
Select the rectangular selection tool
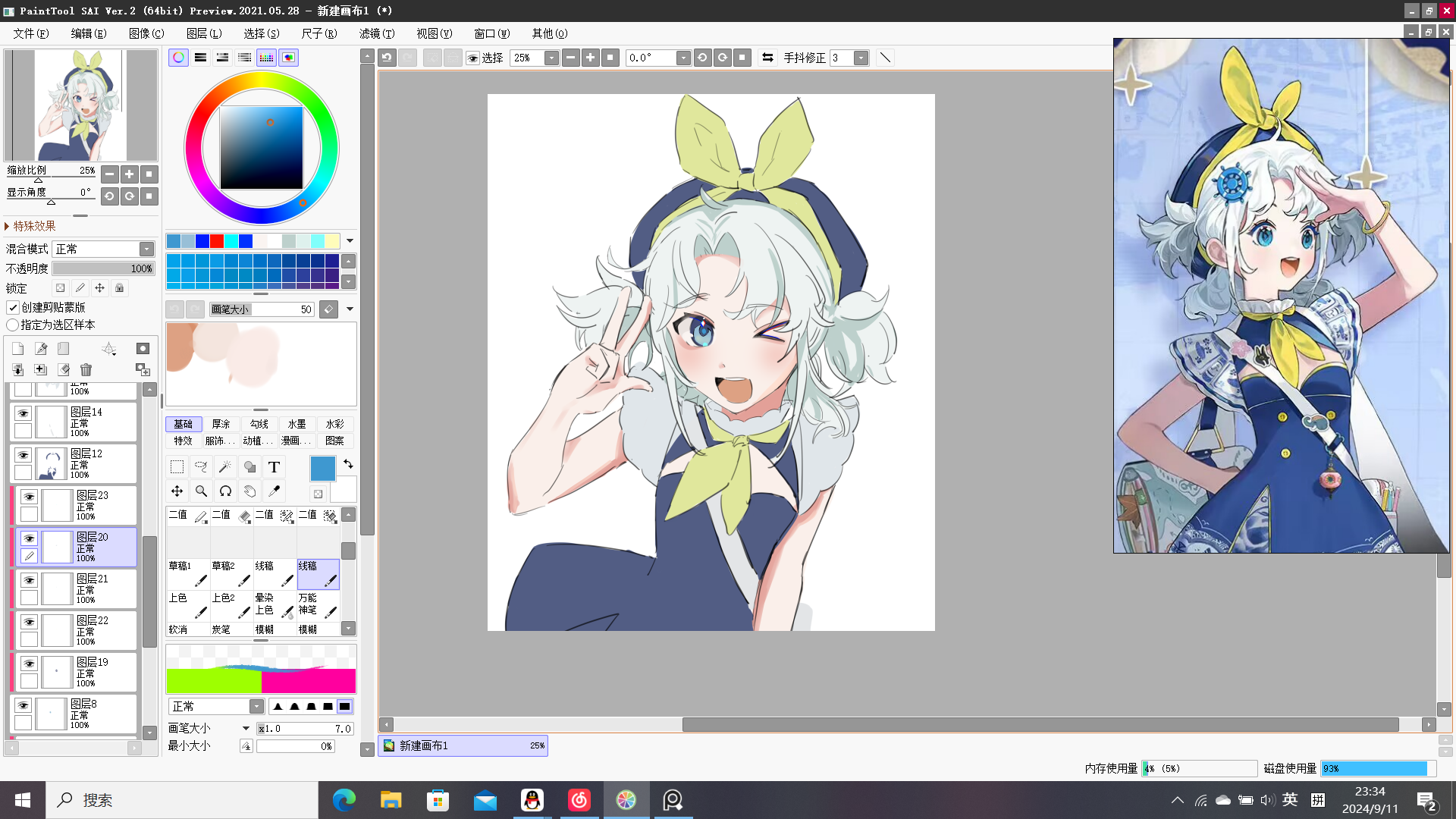(x=177, y=467)
